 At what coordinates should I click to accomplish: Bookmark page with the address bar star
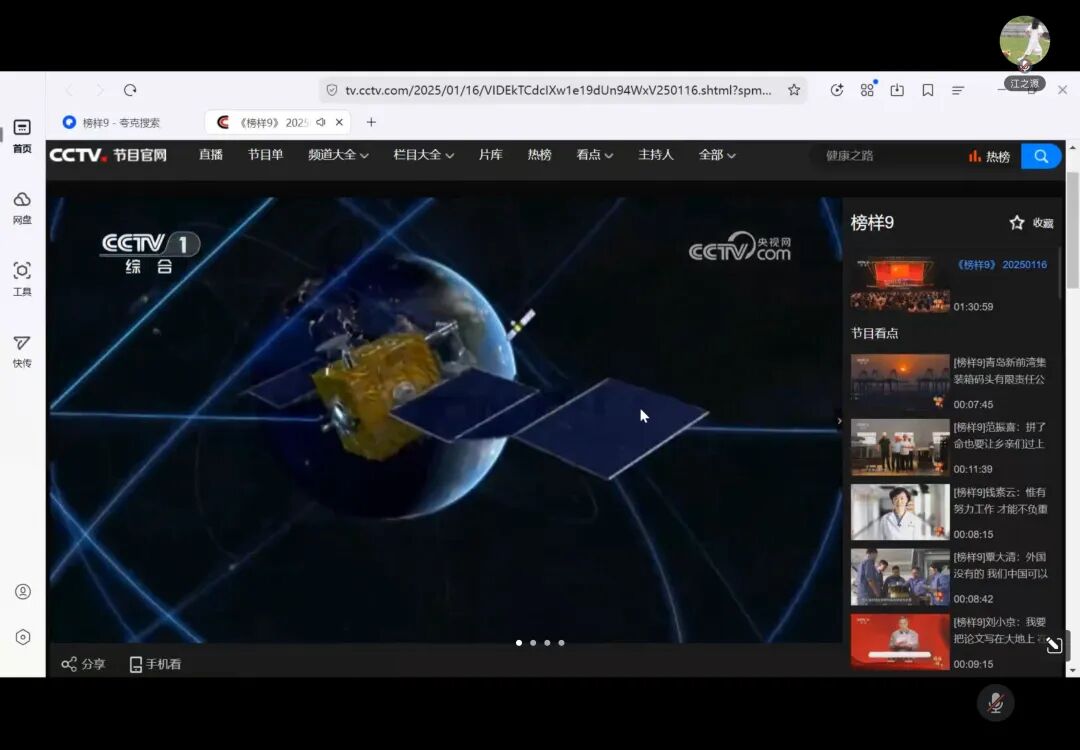[x=794, y=90]
